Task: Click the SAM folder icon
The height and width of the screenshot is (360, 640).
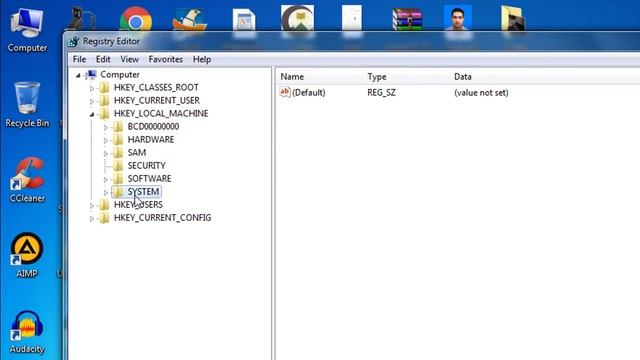Action: [118, 153]
